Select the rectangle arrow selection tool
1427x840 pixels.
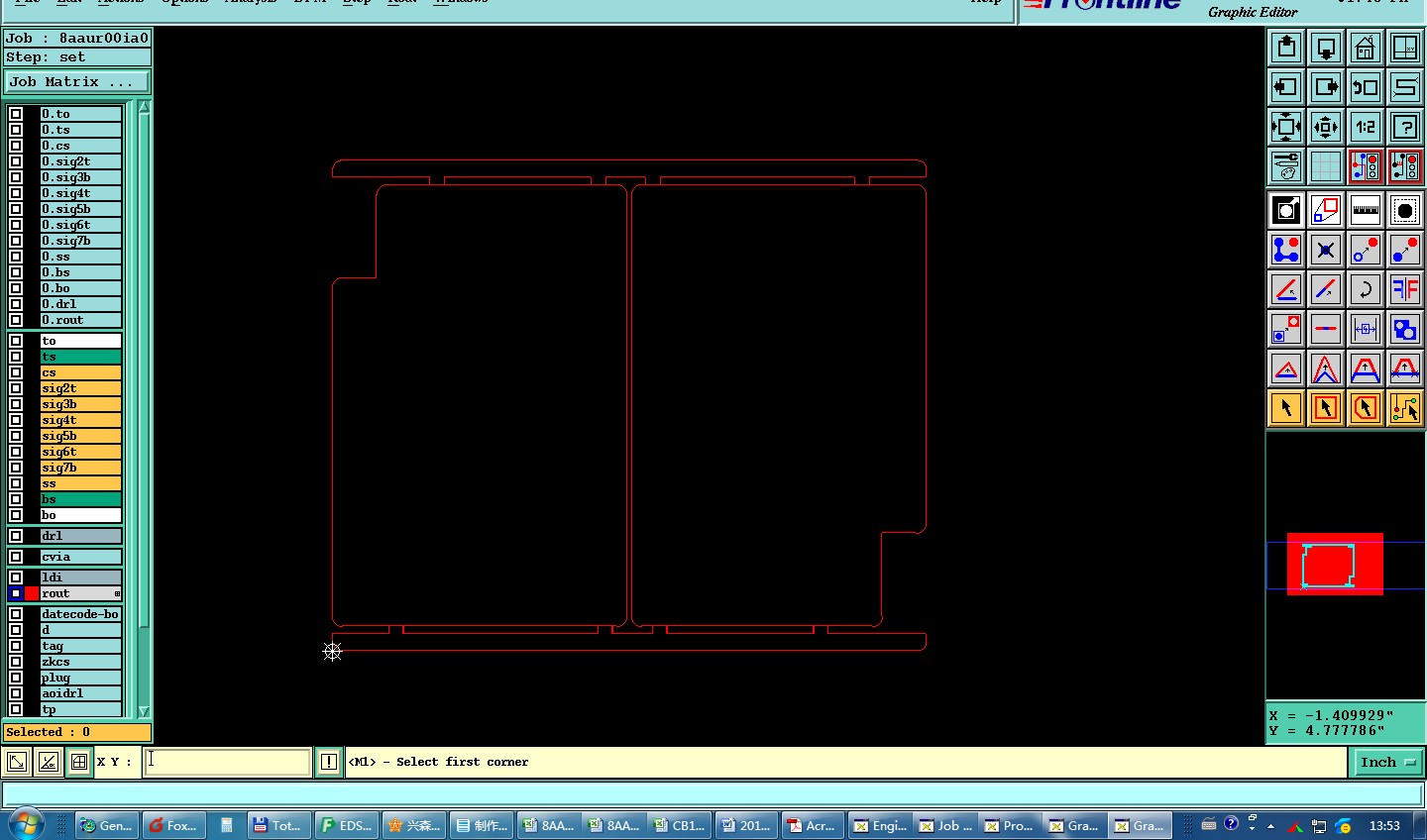(1326, 408)
